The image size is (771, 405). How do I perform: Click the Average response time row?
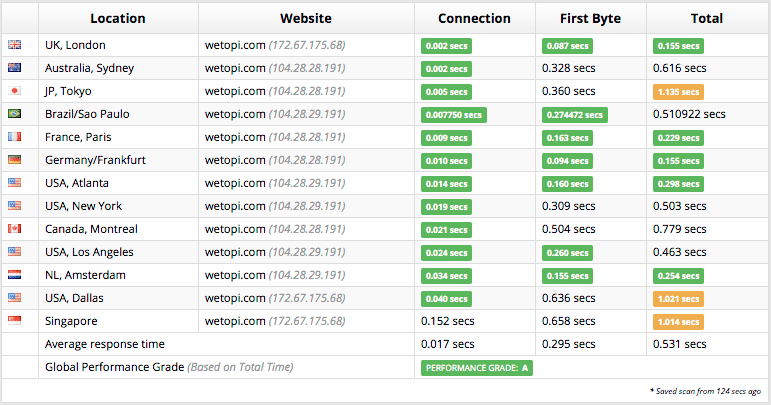click(x=386, y=344)
